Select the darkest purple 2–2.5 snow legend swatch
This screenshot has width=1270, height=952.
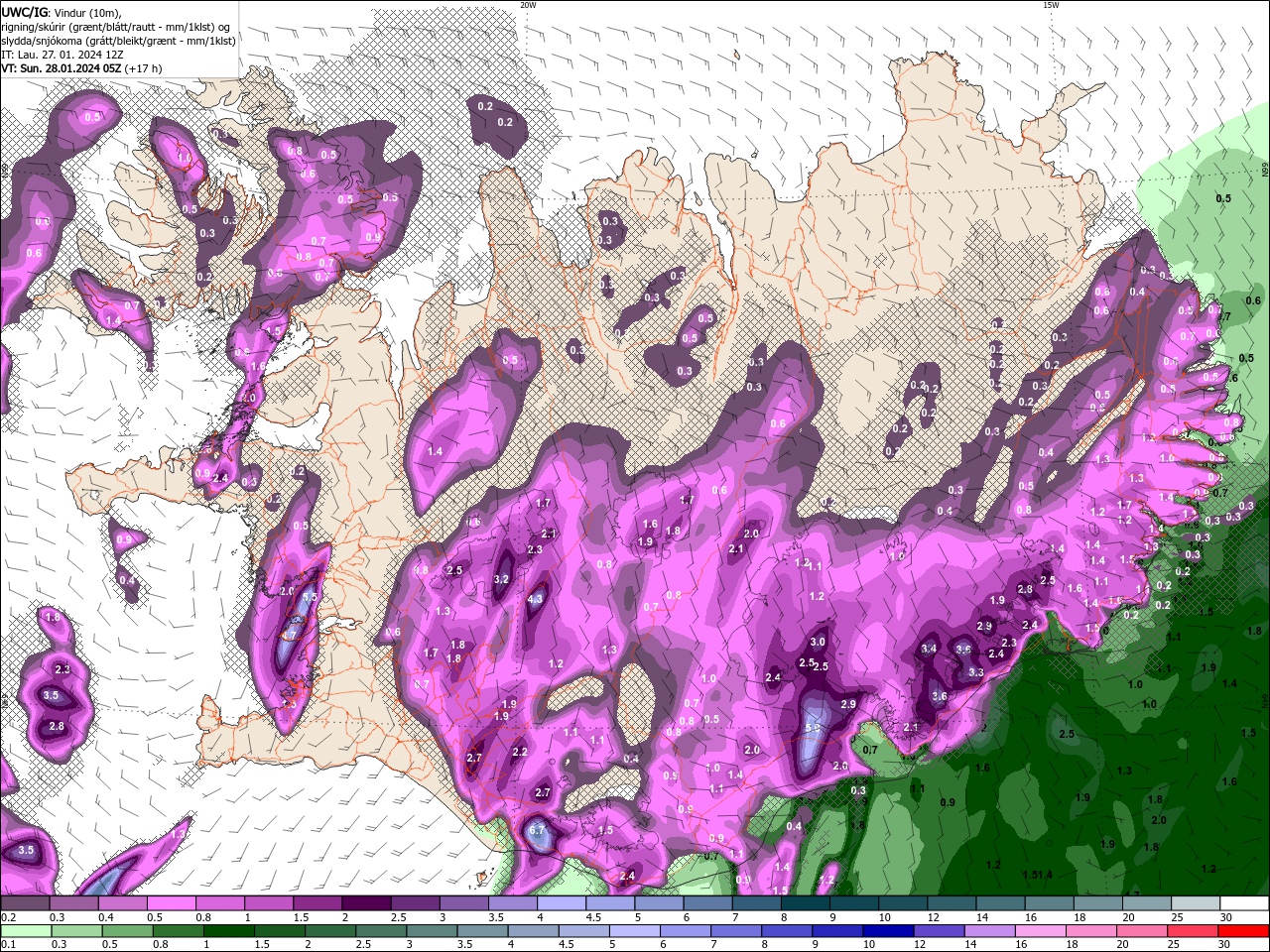pyautogui.click(x=366, y=903)
